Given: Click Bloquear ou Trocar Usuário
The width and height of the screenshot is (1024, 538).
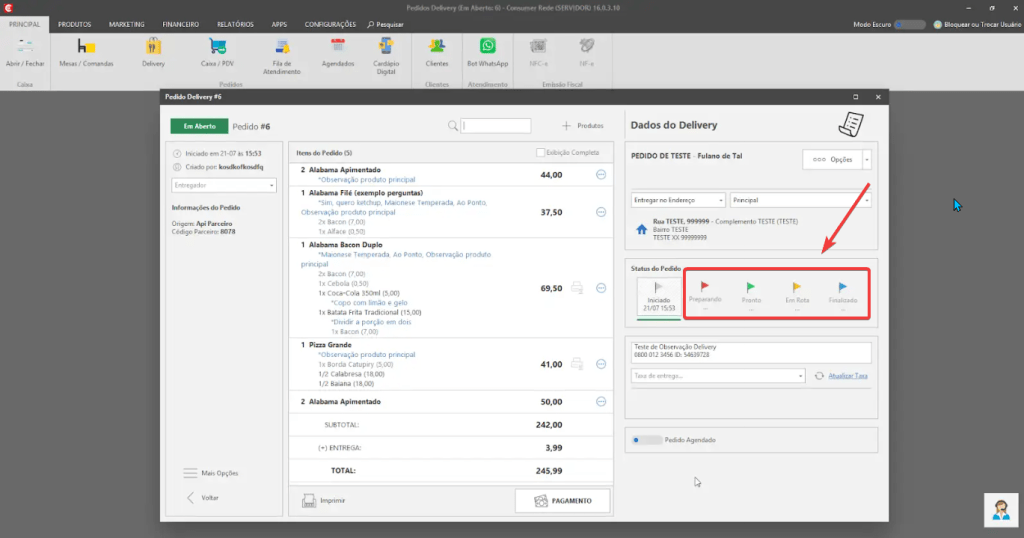Looking at the screenshot, I should tap(977, 24).
